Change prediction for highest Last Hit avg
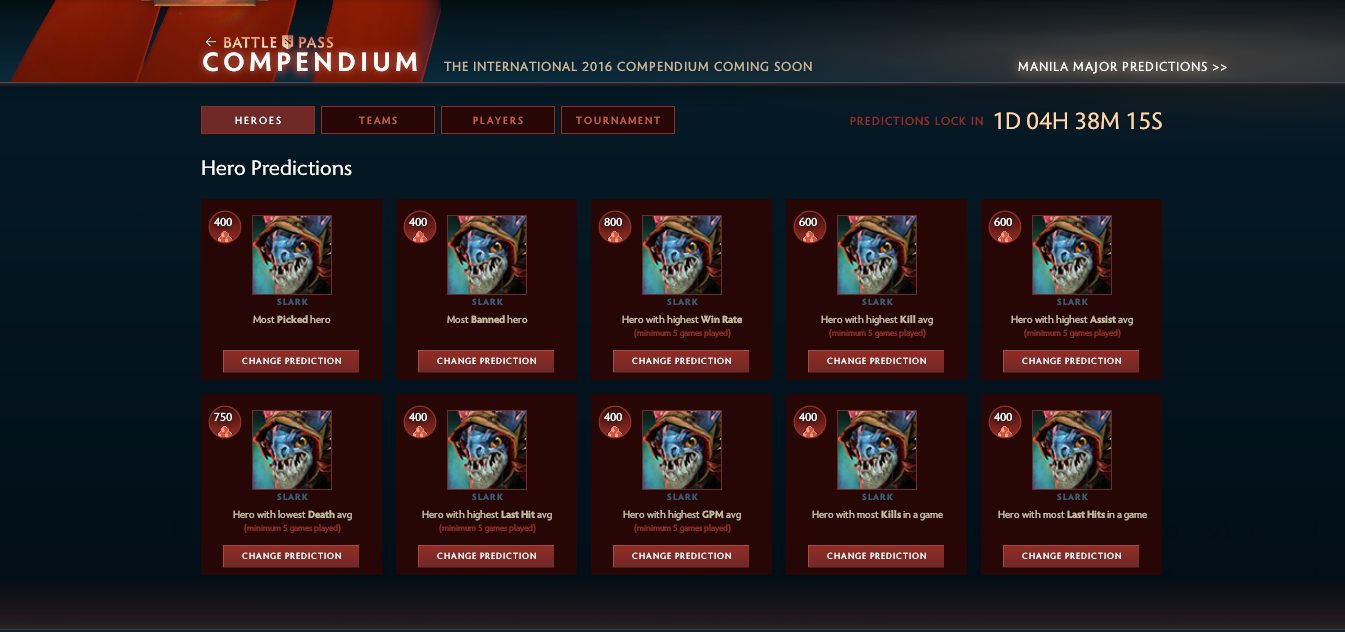Image resolution: width=1345 pixels, height=632 pixels. (486, 556)
